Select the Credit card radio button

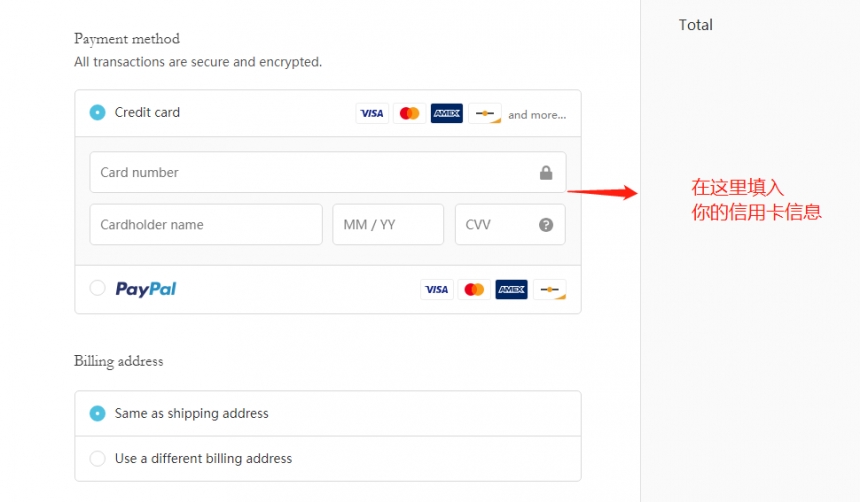(x=97, y=113)
